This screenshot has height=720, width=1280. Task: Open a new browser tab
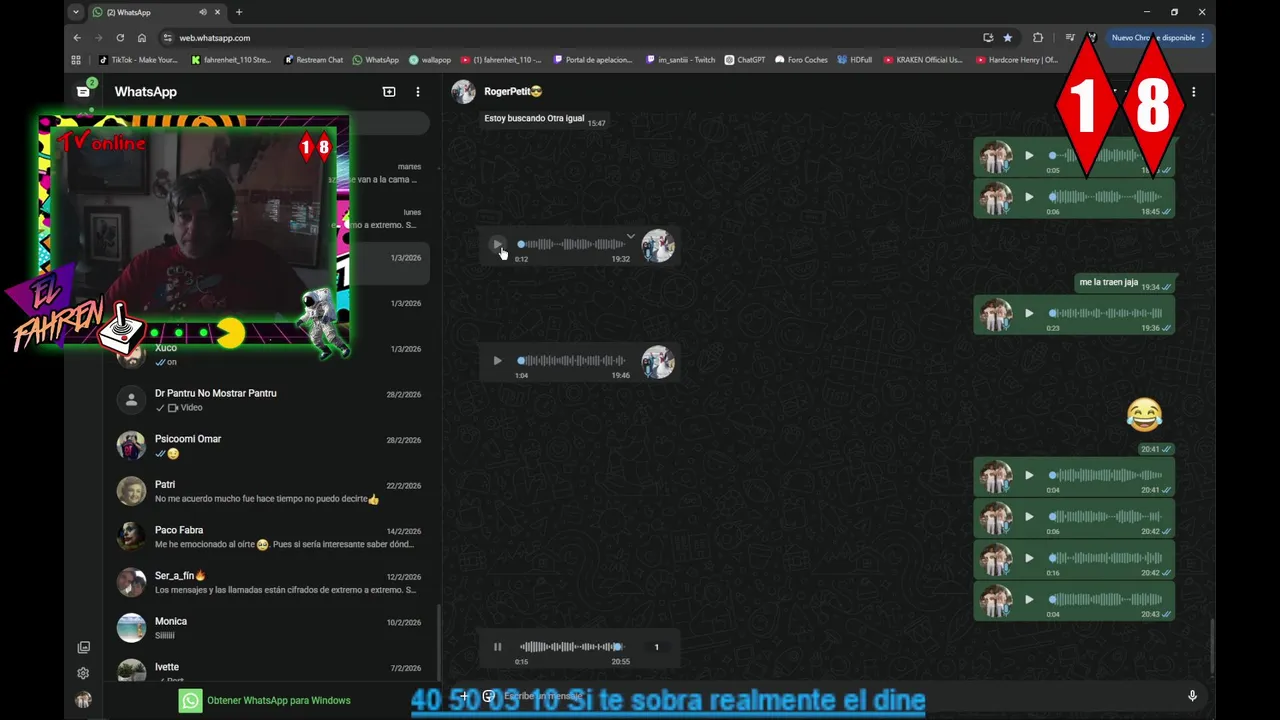point(239,12)
